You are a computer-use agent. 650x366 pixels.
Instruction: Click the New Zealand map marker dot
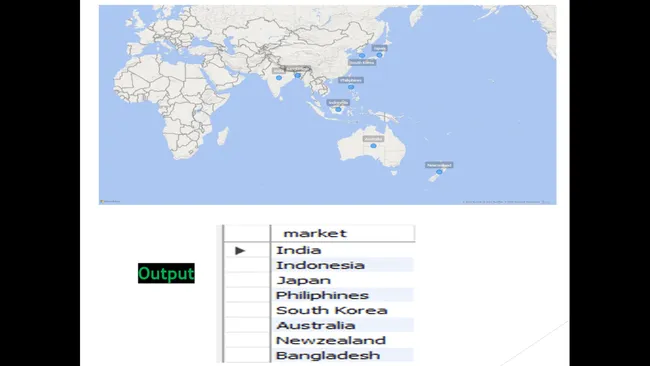439,172
